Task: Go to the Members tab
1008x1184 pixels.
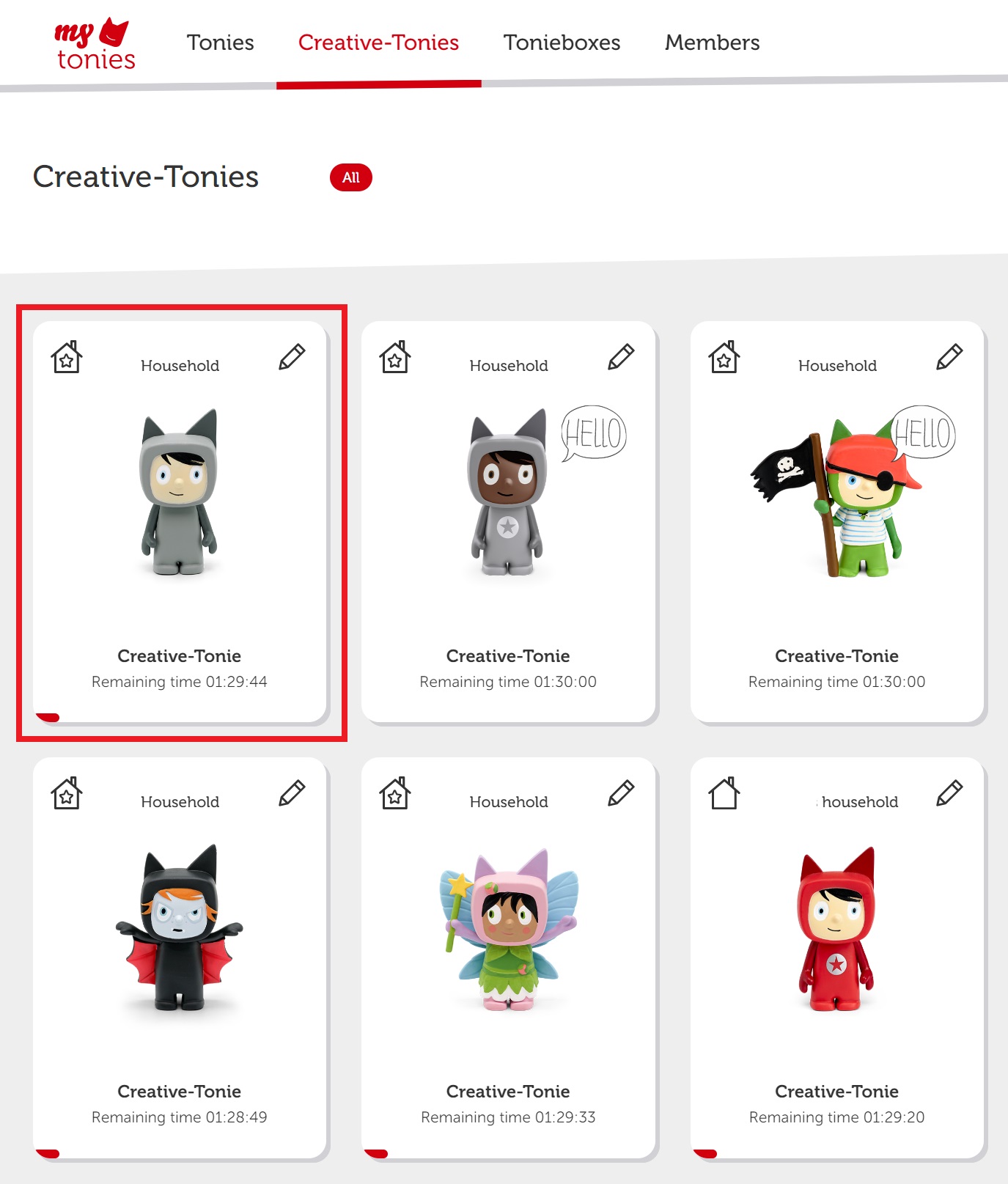Action: coord(712,43)
